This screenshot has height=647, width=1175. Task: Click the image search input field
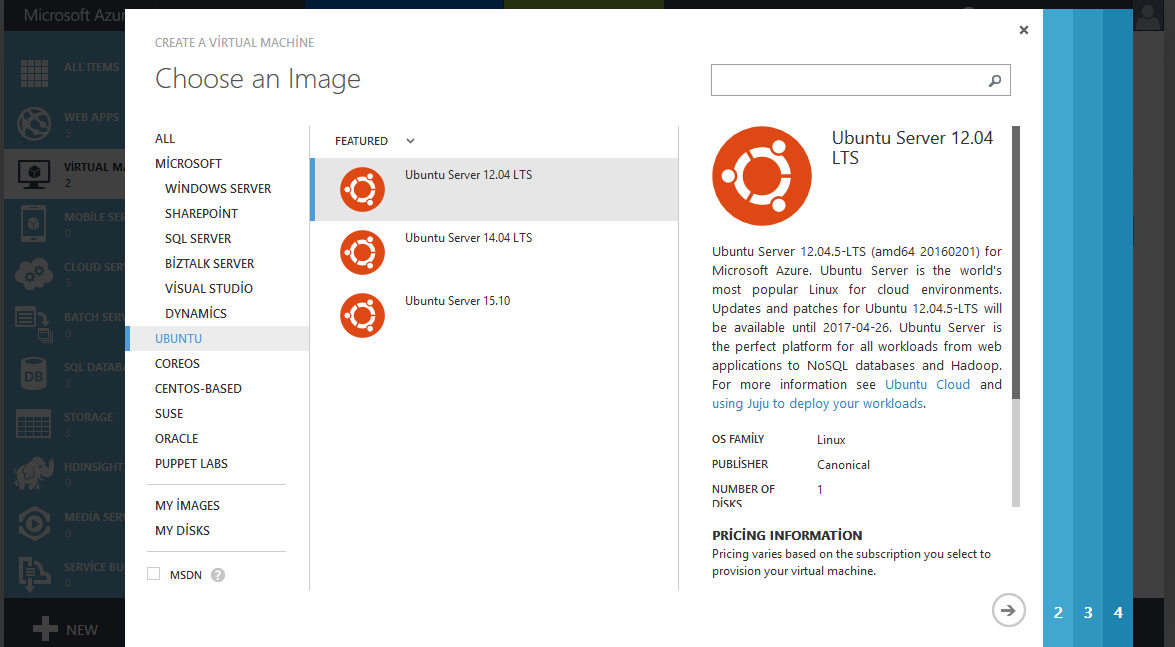tap(860, 80)
